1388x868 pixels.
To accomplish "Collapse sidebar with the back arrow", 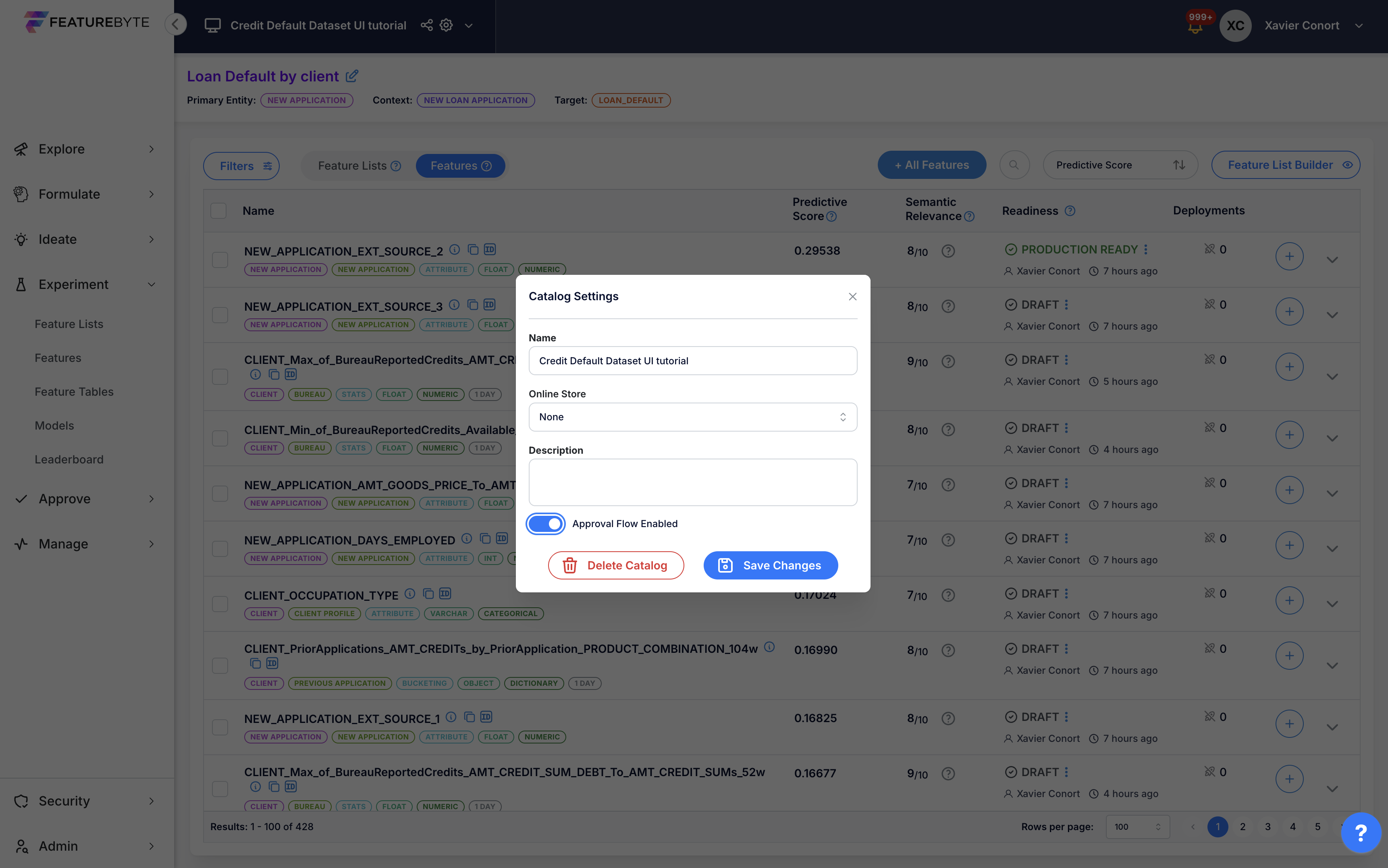I will [176, 24].
